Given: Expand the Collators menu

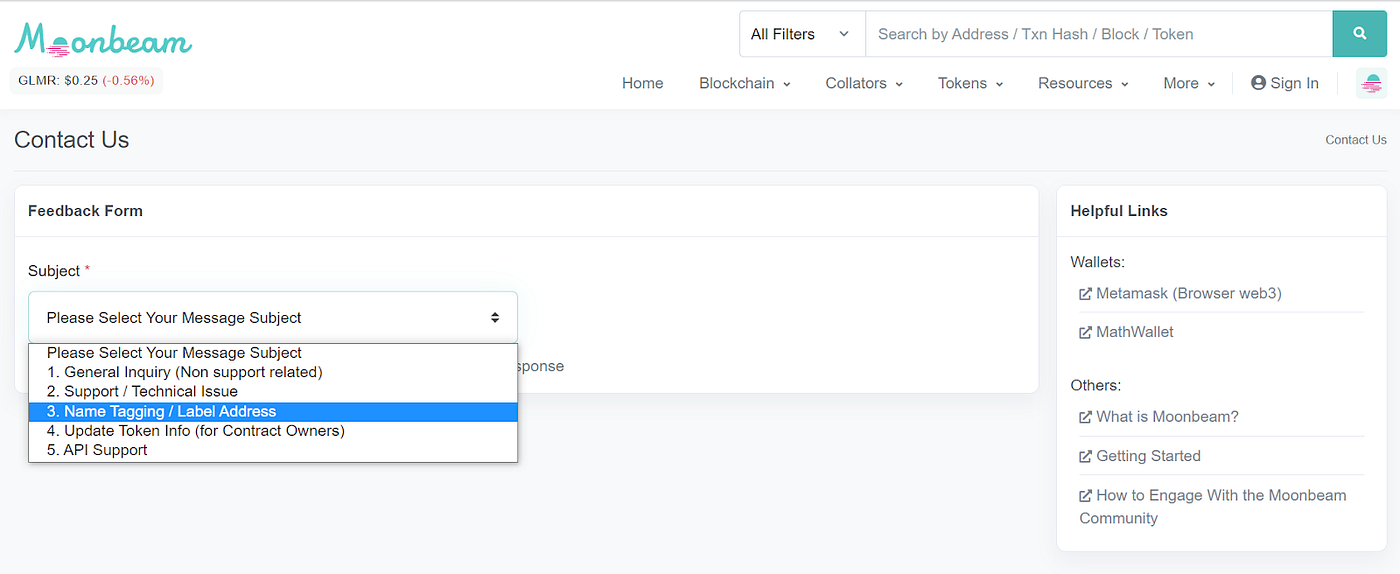Looking at the screenshot, I should [x=864, y=83].
